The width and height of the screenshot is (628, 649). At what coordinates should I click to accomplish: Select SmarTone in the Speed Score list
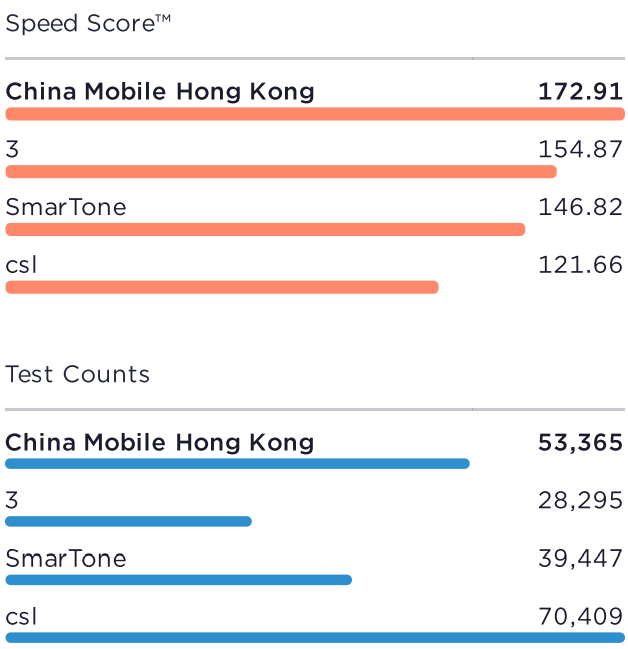point(66,208)
